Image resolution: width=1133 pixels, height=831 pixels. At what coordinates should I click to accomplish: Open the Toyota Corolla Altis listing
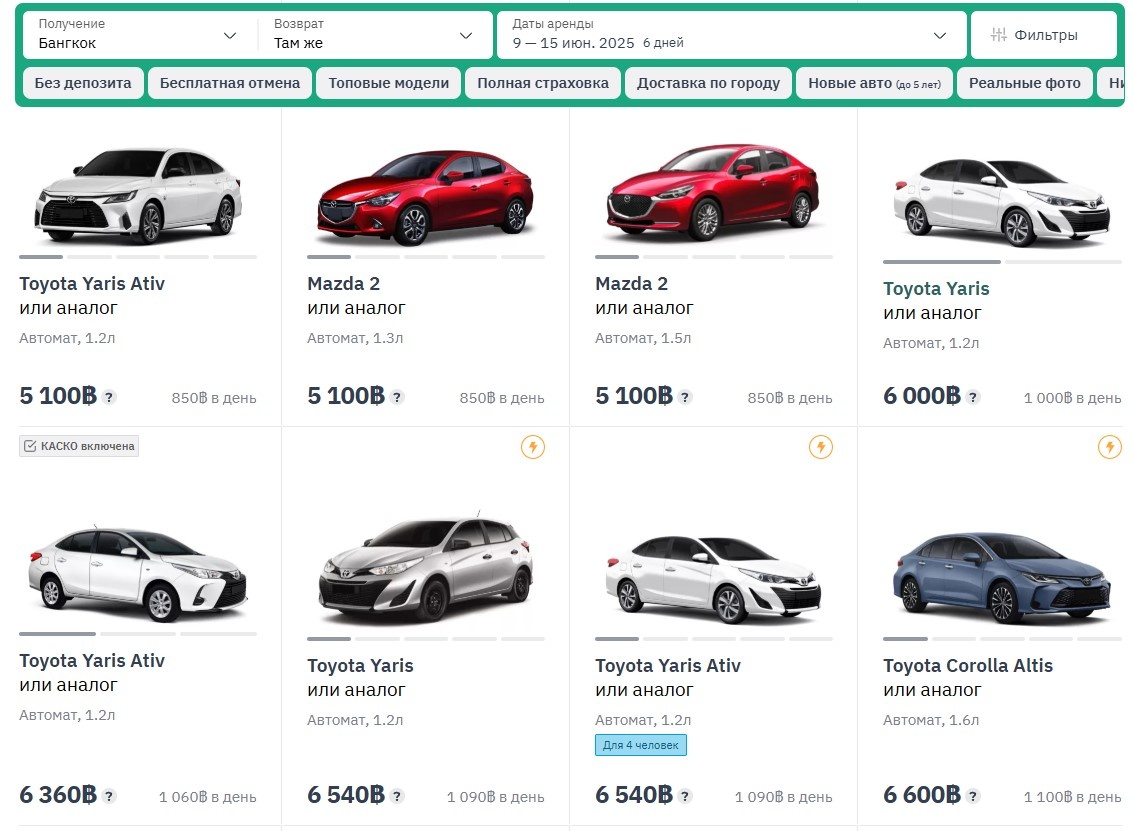[967, 665]
